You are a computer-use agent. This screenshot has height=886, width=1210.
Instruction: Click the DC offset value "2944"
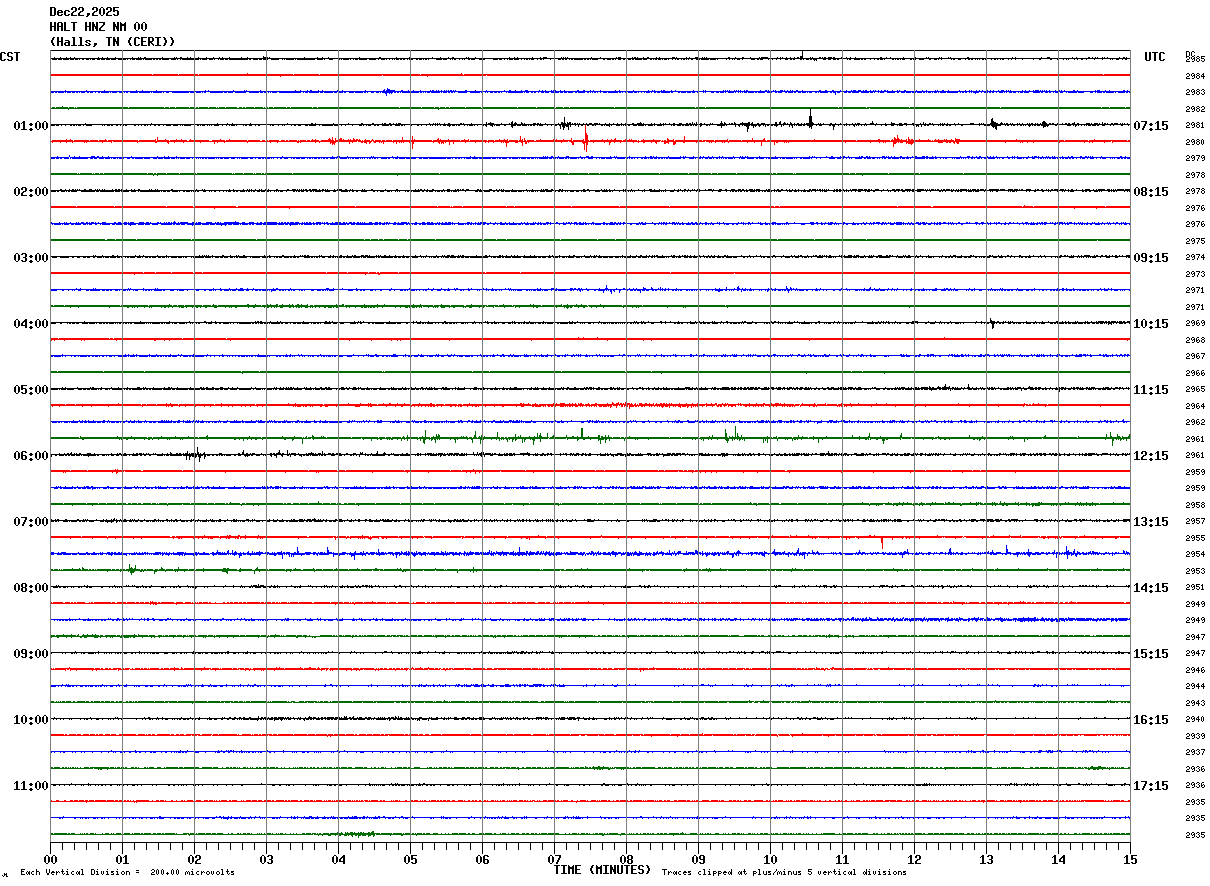pyautogui.click(x=1195, y=687)
